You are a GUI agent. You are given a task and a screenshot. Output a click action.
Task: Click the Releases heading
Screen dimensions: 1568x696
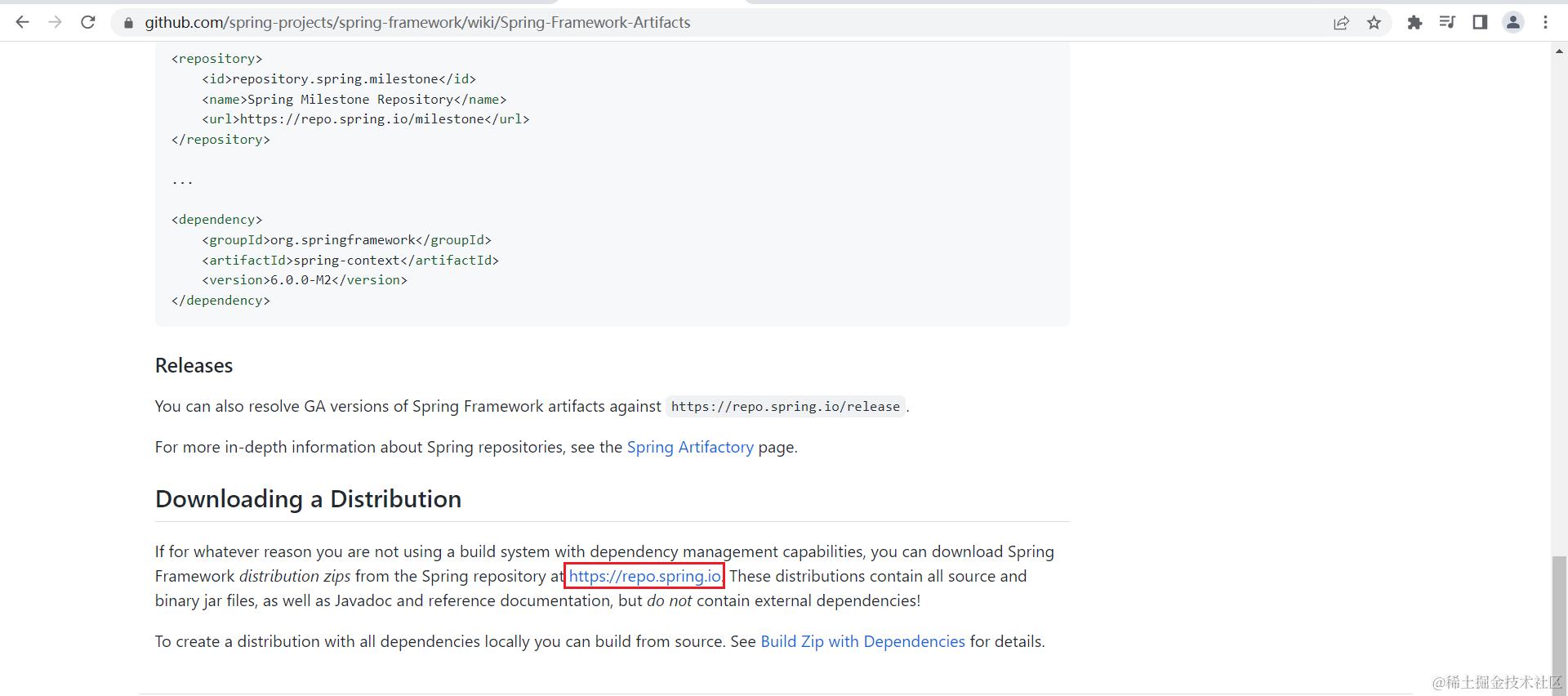(194, 365)
